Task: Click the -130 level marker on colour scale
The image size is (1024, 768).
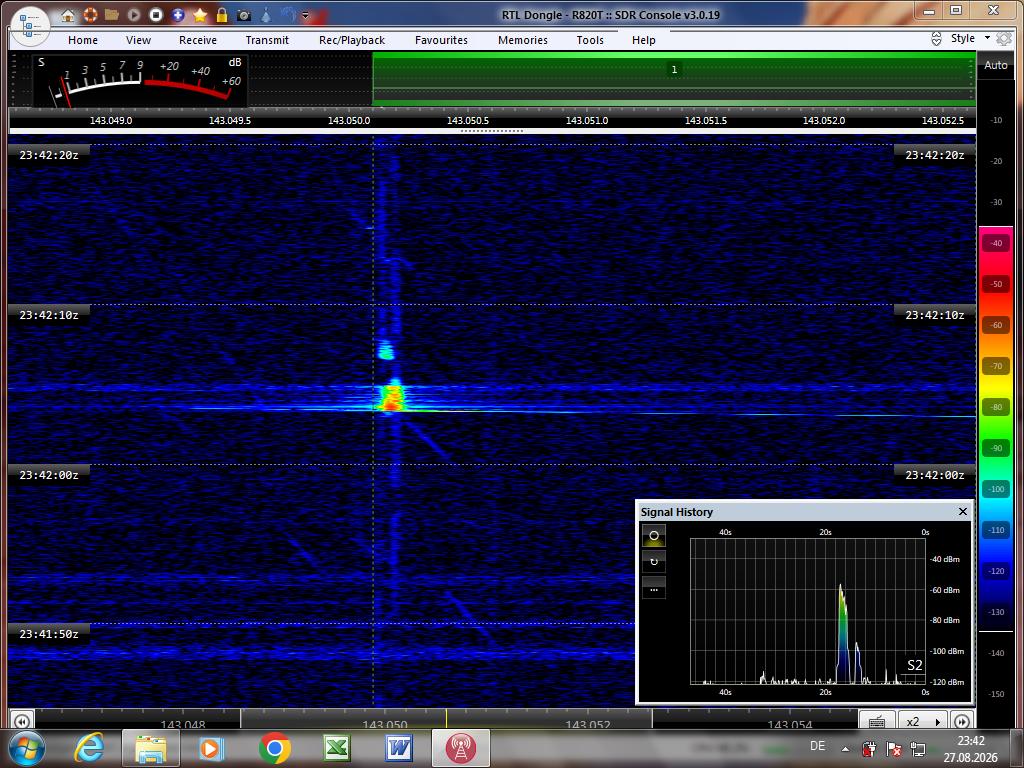Action: click(x=996, y=612)
